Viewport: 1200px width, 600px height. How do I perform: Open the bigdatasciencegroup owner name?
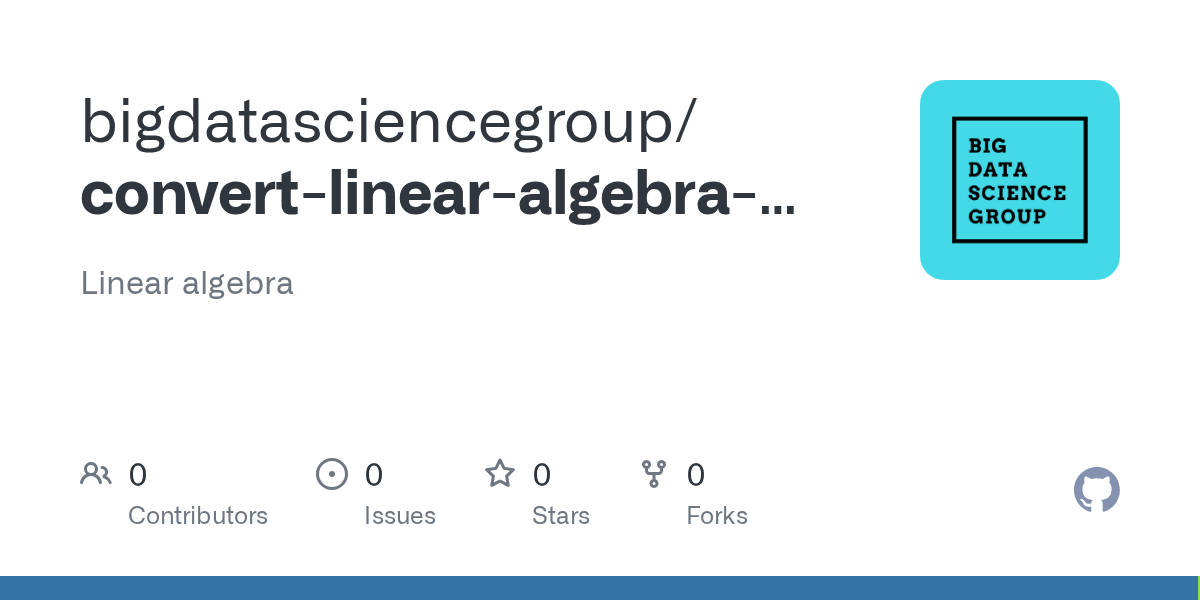pos(386,123)
